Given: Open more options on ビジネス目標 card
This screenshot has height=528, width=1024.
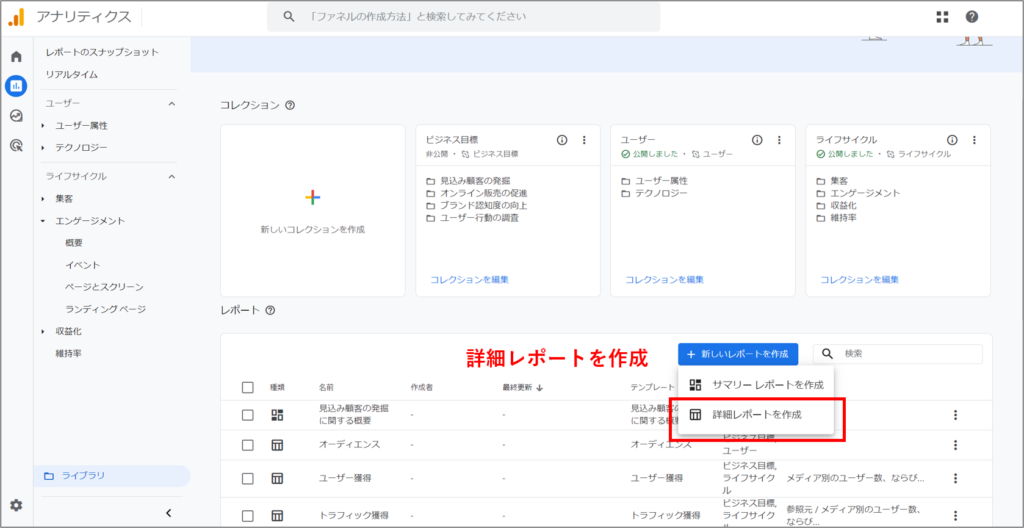Looking at the screenshot, I should (x=584, y=140).
